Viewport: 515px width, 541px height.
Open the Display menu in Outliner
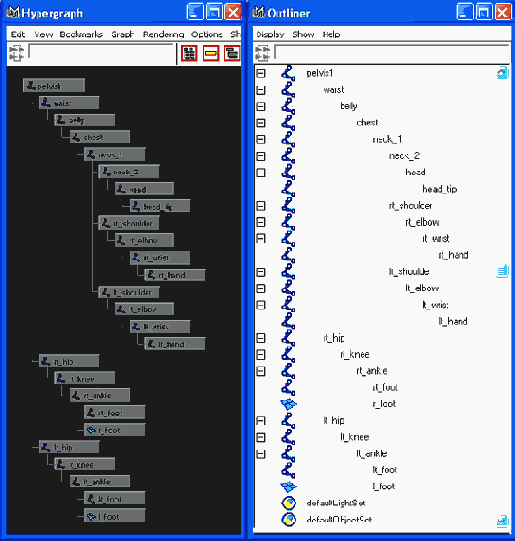(x=270, y=34)
